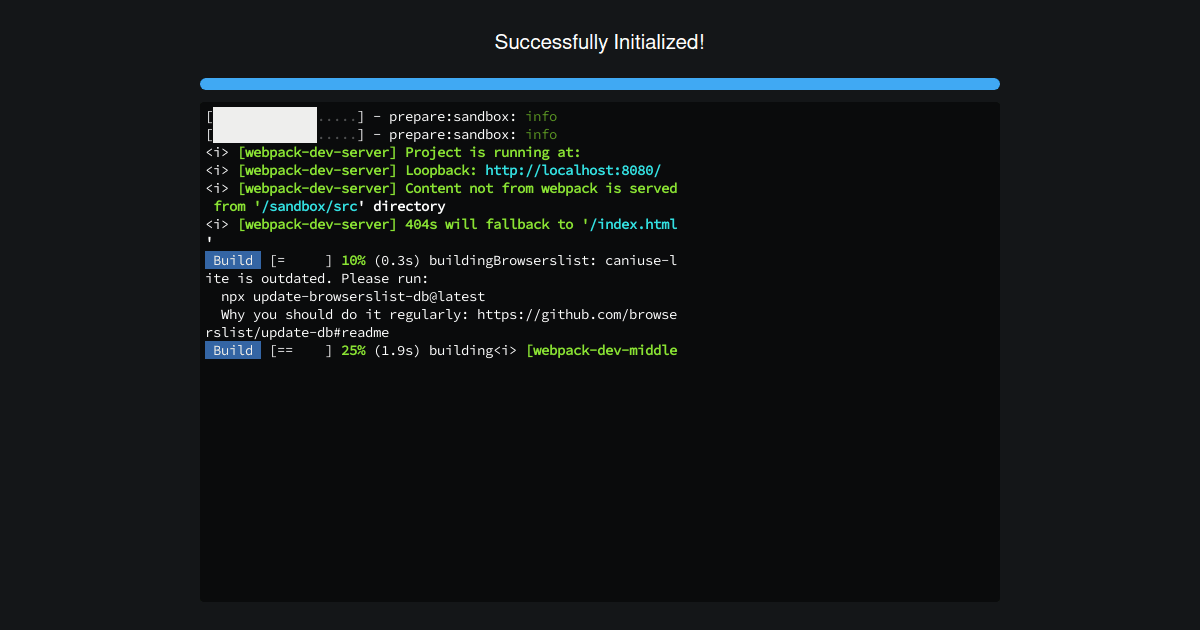Select the 25% build progress indicator
The width and height of the screenshot is (1200, 630).
[352, 350]
